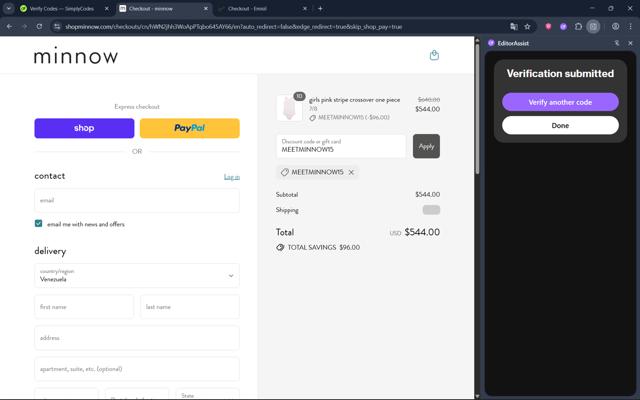Click the Subtotal label
The width and height of the screenshot is (640, 400).
[287, 195]
